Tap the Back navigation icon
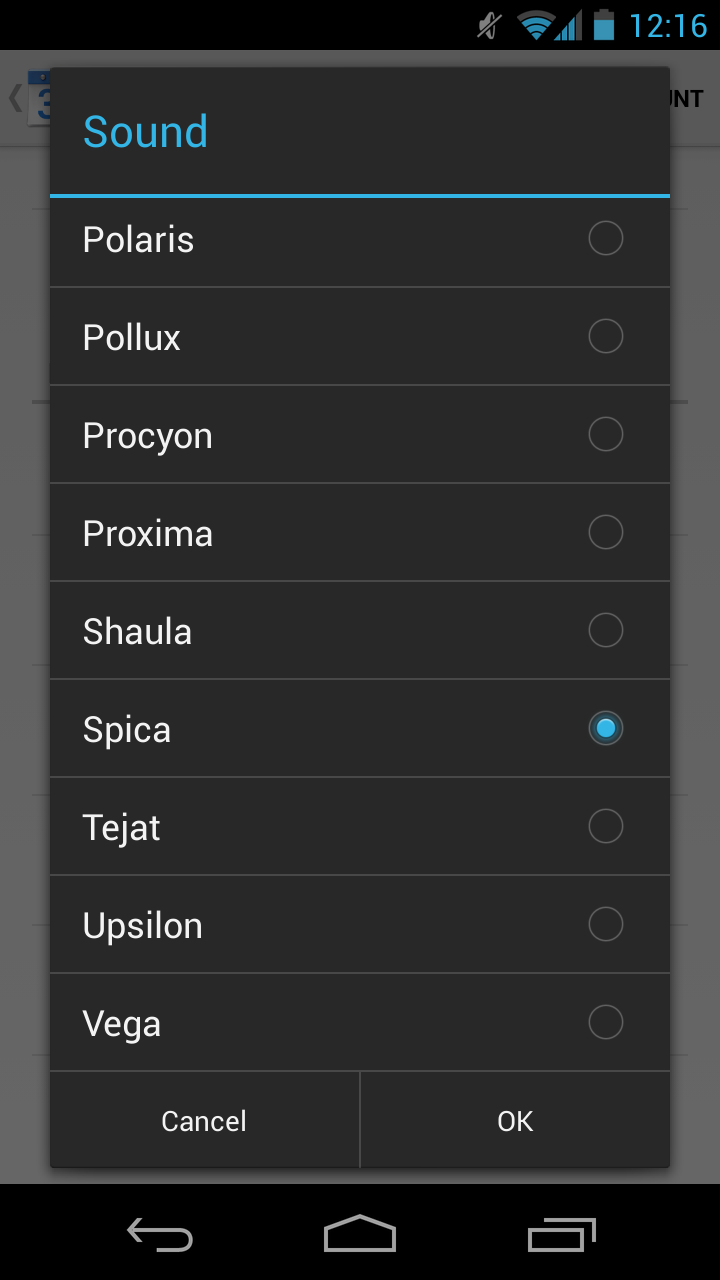Image resolution: width=720 pixels, height=1280 pixels. pyautogui.click(x=159, y=1235)
